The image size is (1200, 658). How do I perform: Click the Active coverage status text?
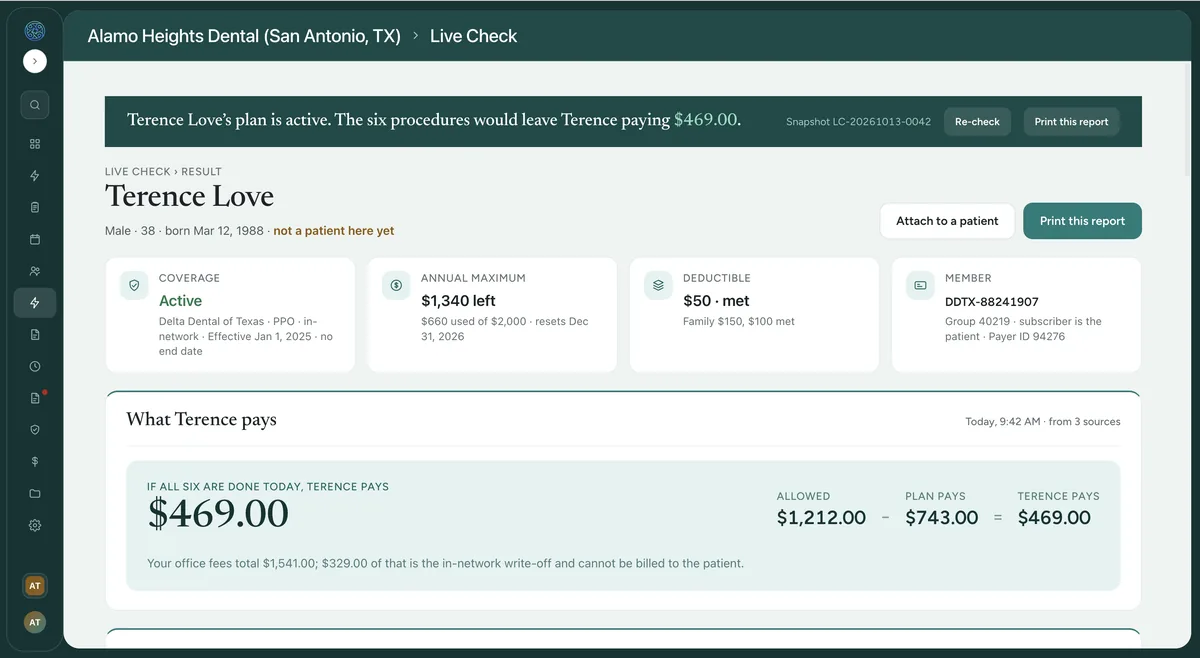click(x=180, y=301)
